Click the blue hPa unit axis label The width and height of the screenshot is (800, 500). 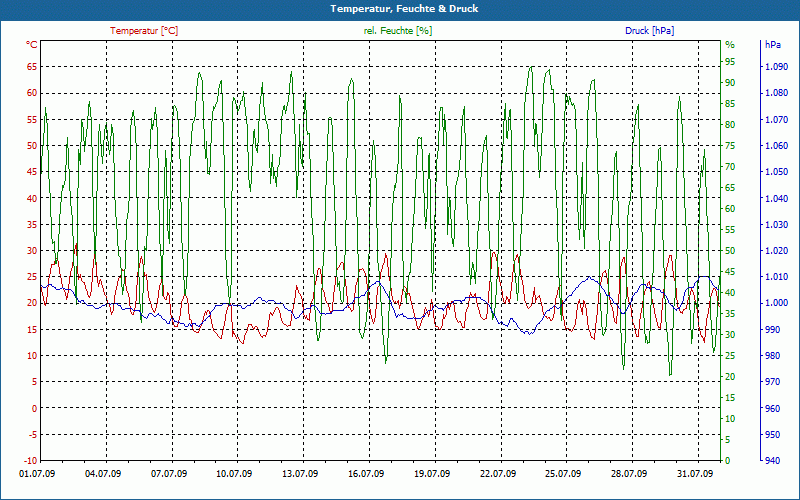(x=773, y=45)
